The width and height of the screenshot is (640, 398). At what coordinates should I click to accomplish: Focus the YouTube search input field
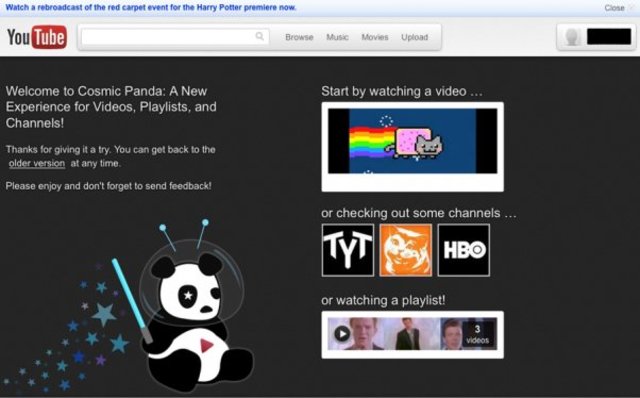coord(175,37)
